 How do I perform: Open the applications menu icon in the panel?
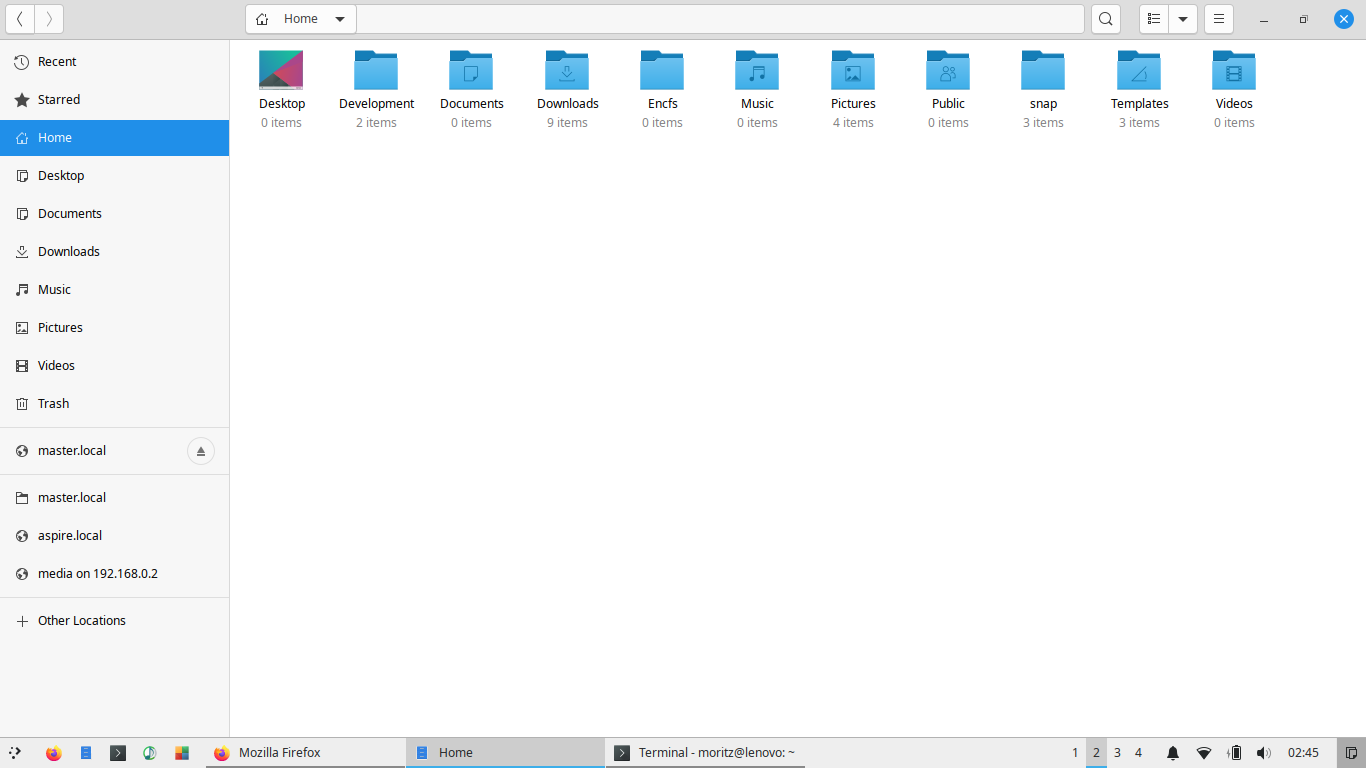tap(15, 753)
